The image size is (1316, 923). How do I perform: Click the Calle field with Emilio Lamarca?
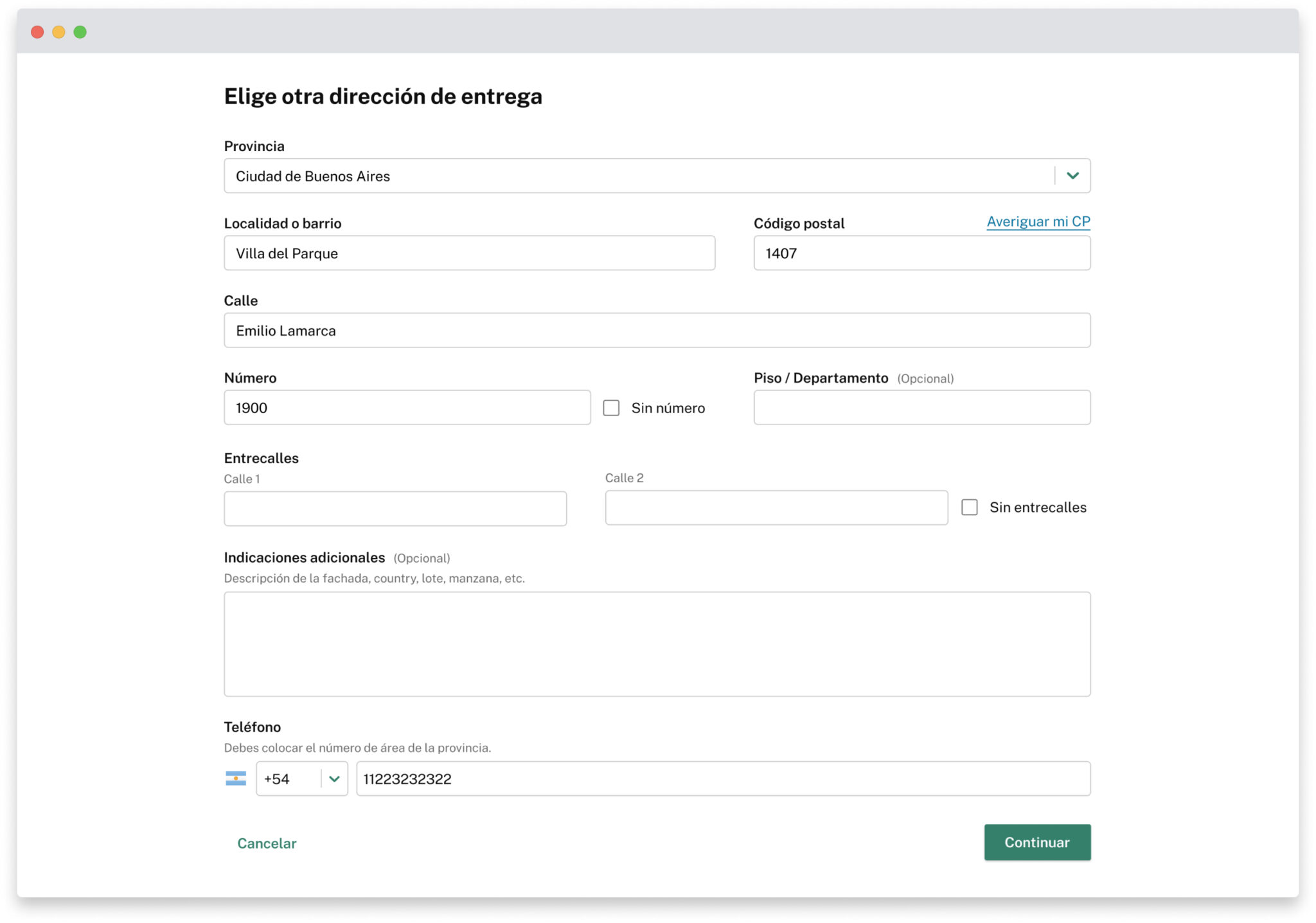click(x=657, y=330)
